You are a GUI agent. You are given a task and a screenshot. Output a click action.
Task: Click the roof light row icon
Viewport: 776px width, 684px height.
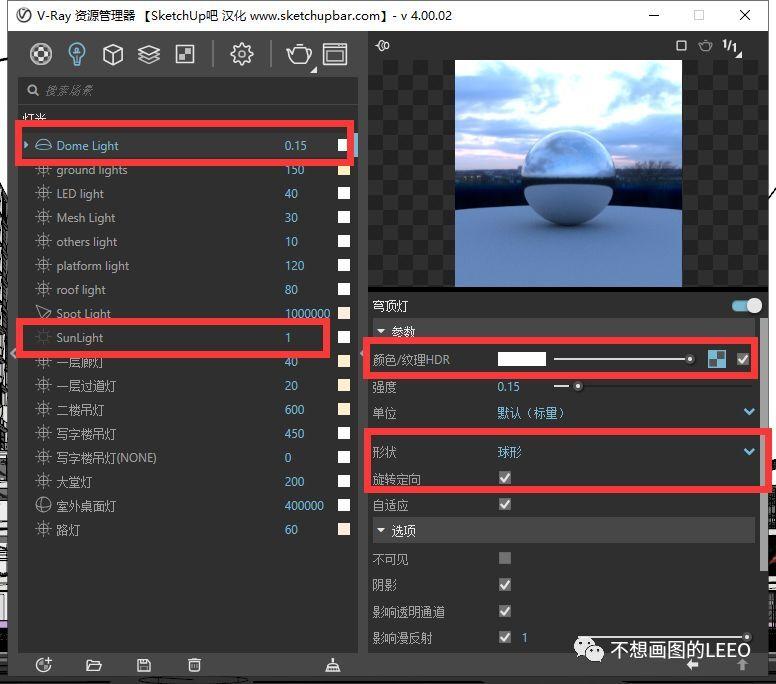44,289
